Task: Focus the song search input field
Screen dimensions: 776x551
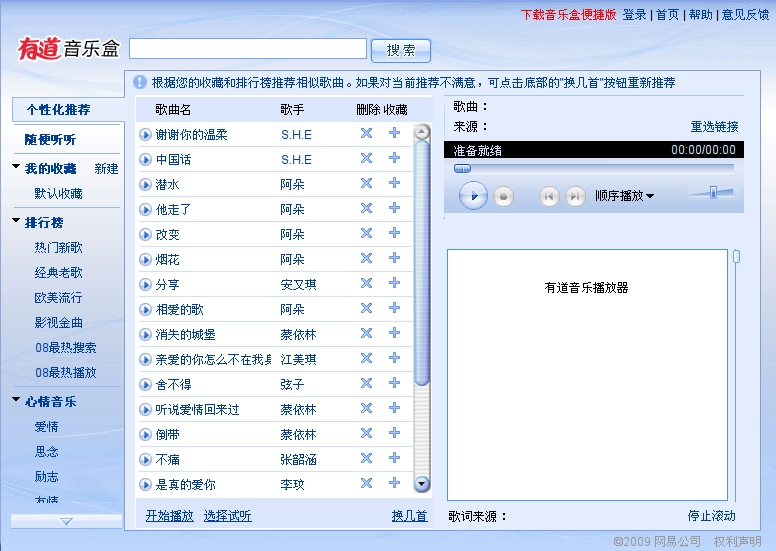Action: (x=248, y=49)
